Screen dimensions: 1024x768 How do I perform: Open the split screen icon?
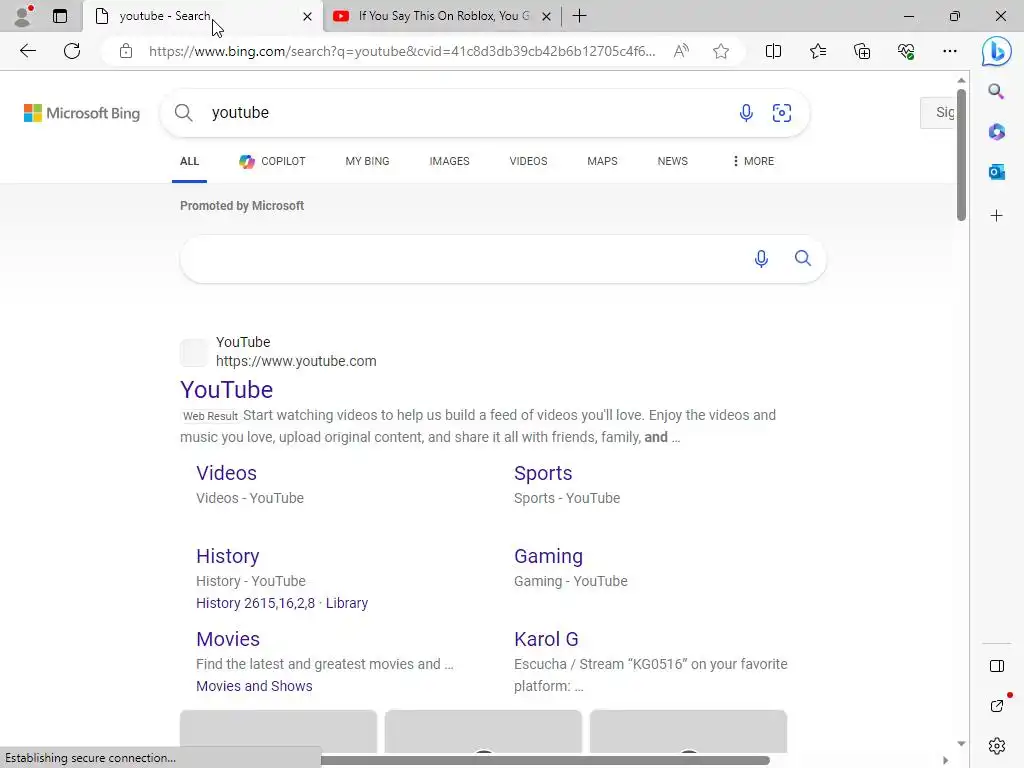pyautogui.click(x=773, y=51)
